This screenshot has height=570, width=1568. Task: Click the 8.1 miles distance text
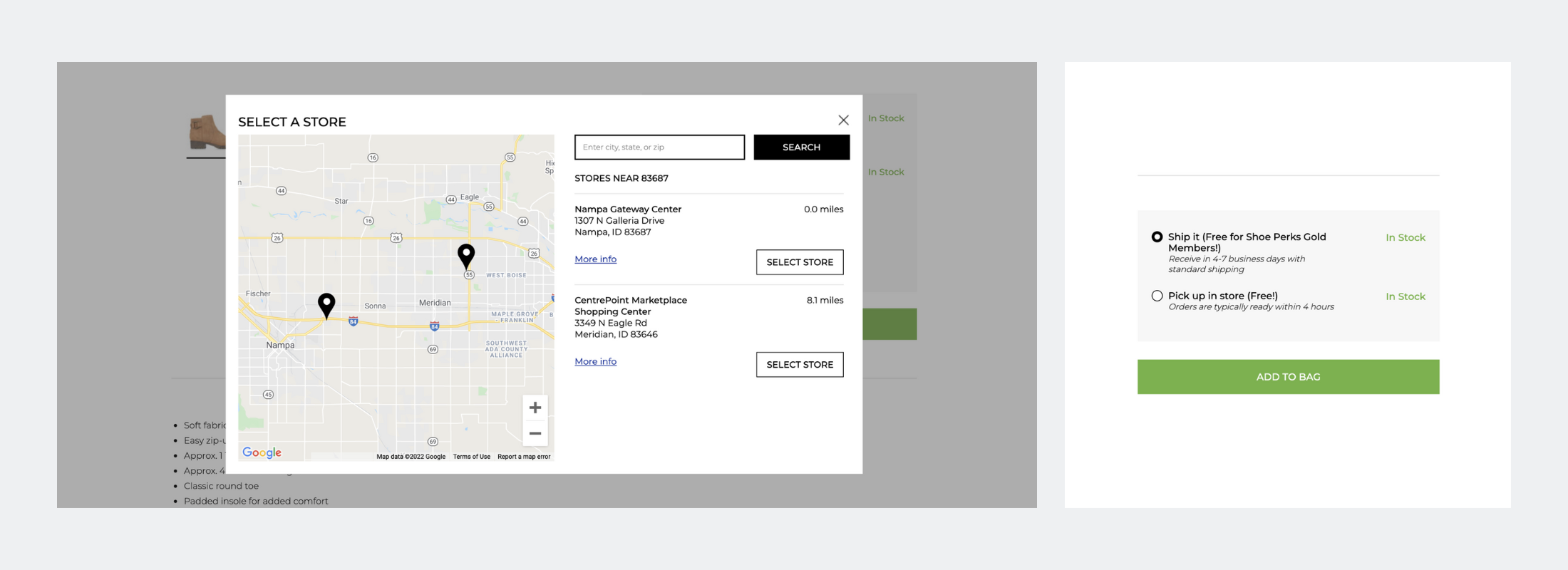tap(825, 301)
